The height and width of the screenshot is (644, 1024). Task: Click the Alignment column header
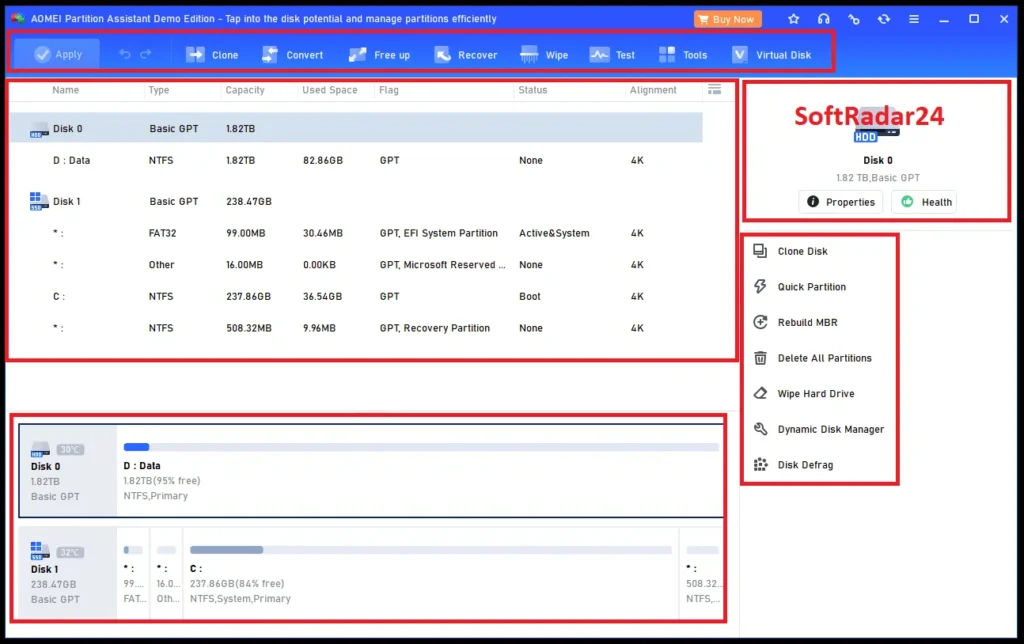point(653,90)
